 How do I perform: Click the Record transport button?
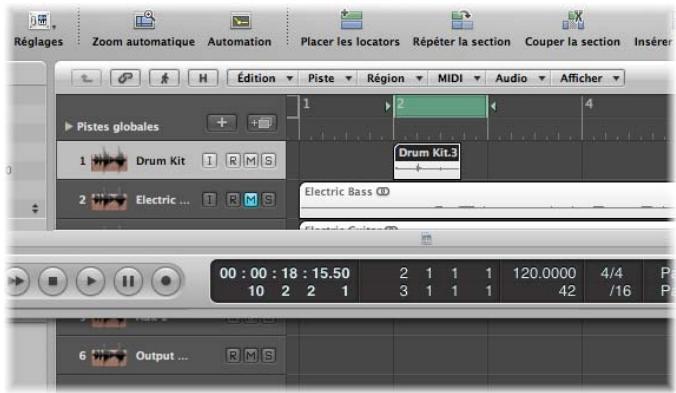[x=166, y=281]
